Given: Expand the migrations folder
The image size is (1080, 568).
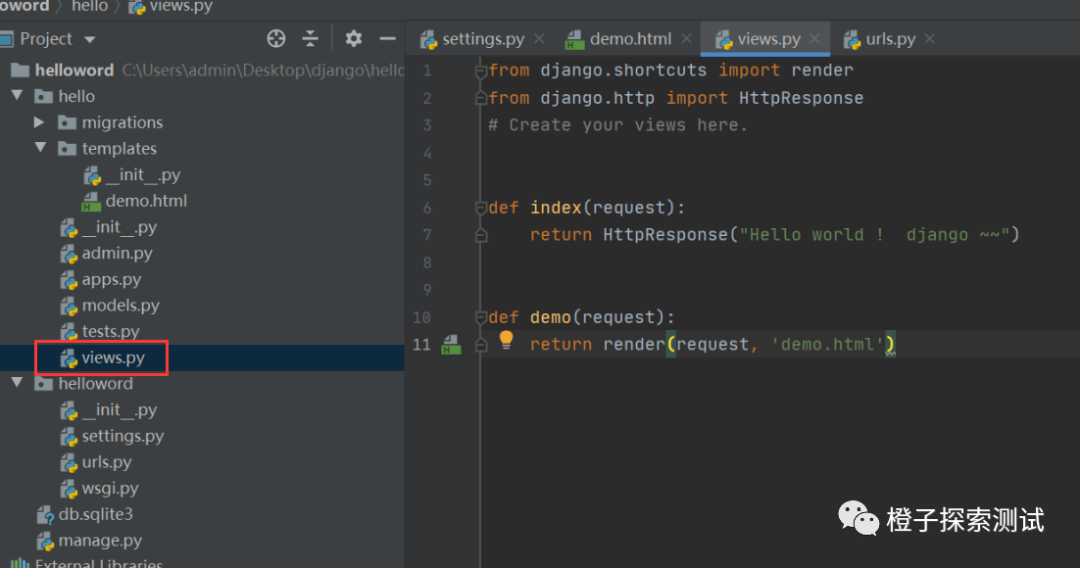Looking at the screenshot, I should (39, 122).
